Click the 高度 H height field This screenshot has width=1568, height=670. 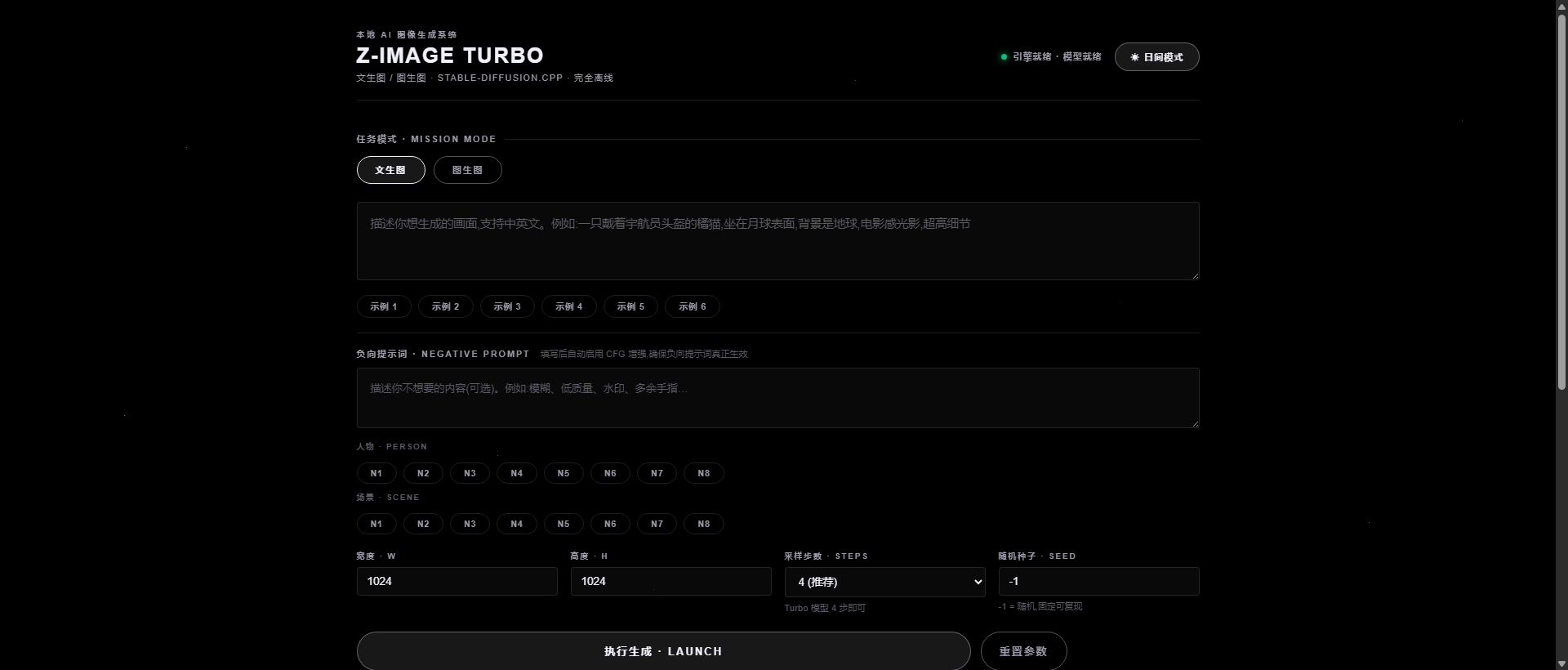671,582
